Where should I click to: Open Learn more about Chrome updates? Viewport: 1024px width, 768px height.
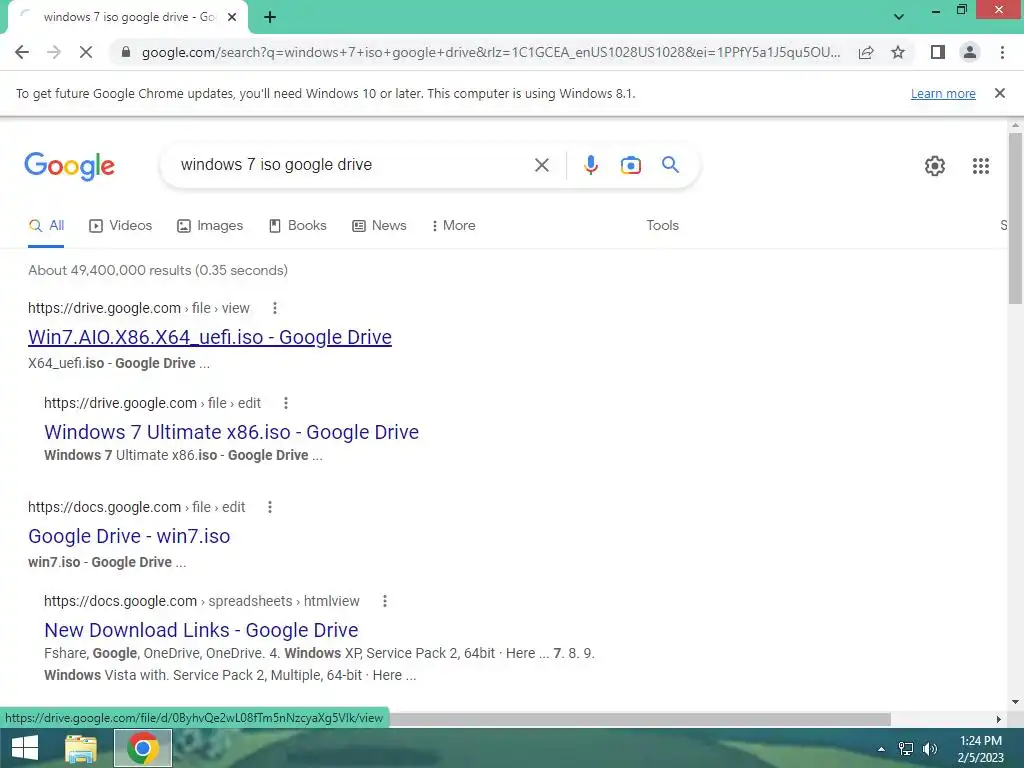(943, 93)
